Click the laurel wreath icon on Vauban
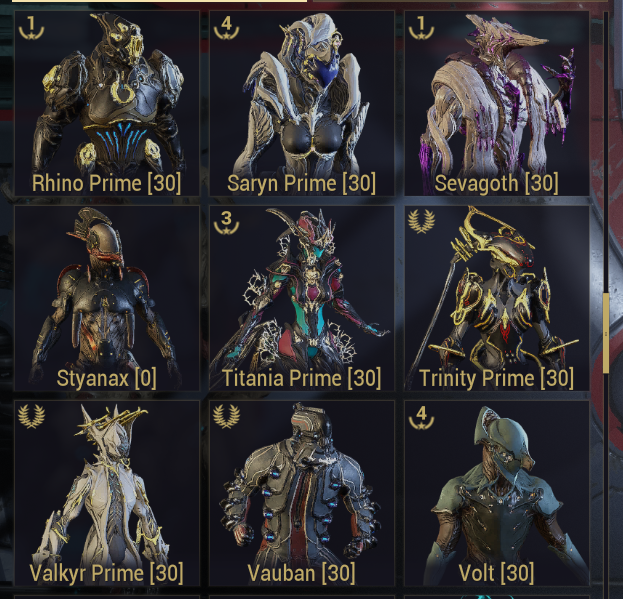Screen dimensions: 623x599 click(226, 416)
